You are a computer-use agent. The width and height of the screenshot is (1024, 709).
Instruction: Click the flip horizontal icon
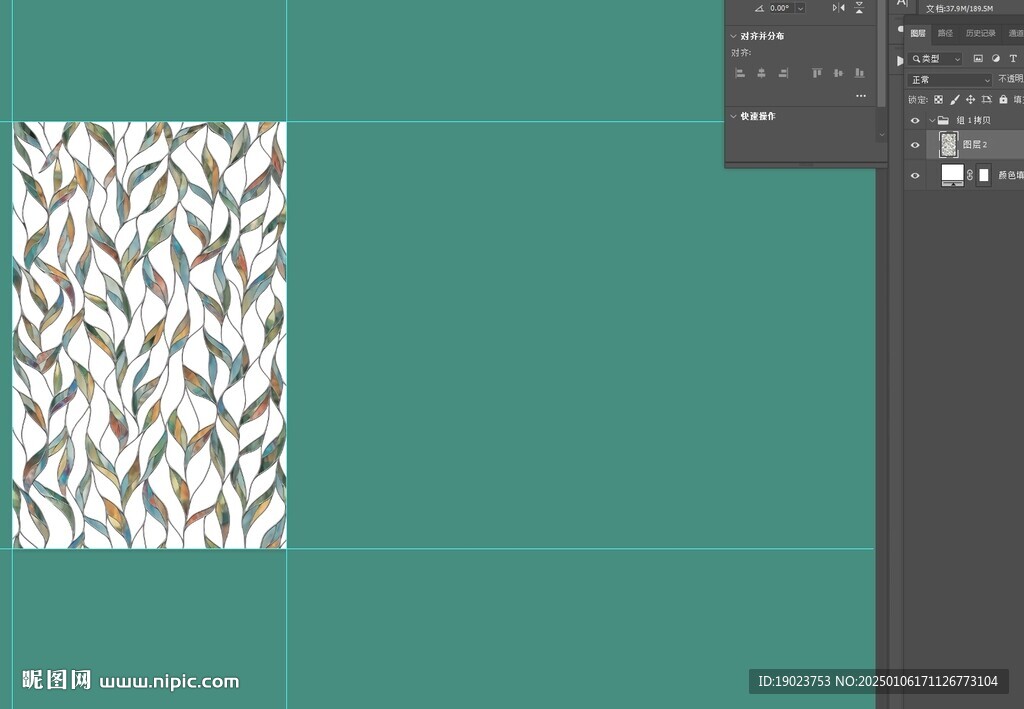(x=838, y=8)
